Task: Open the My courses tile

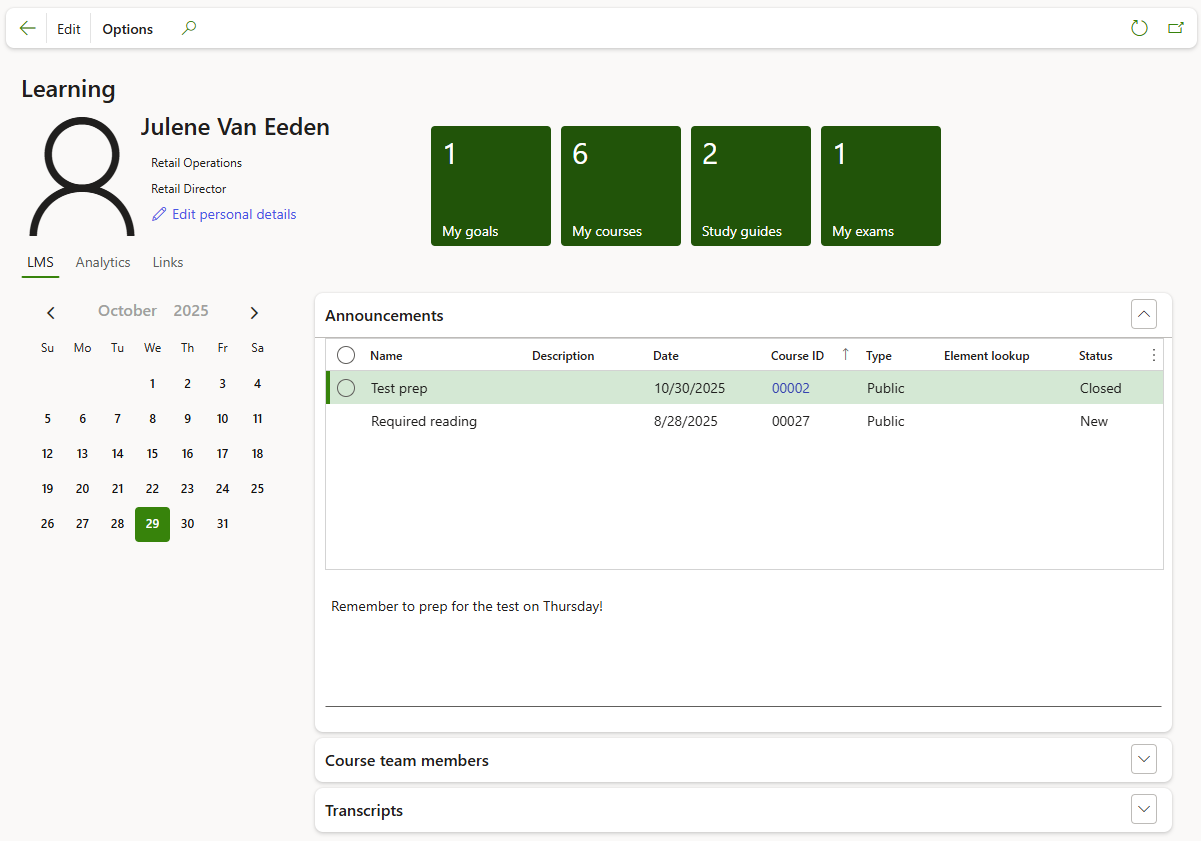Action: tap(620, 186)
